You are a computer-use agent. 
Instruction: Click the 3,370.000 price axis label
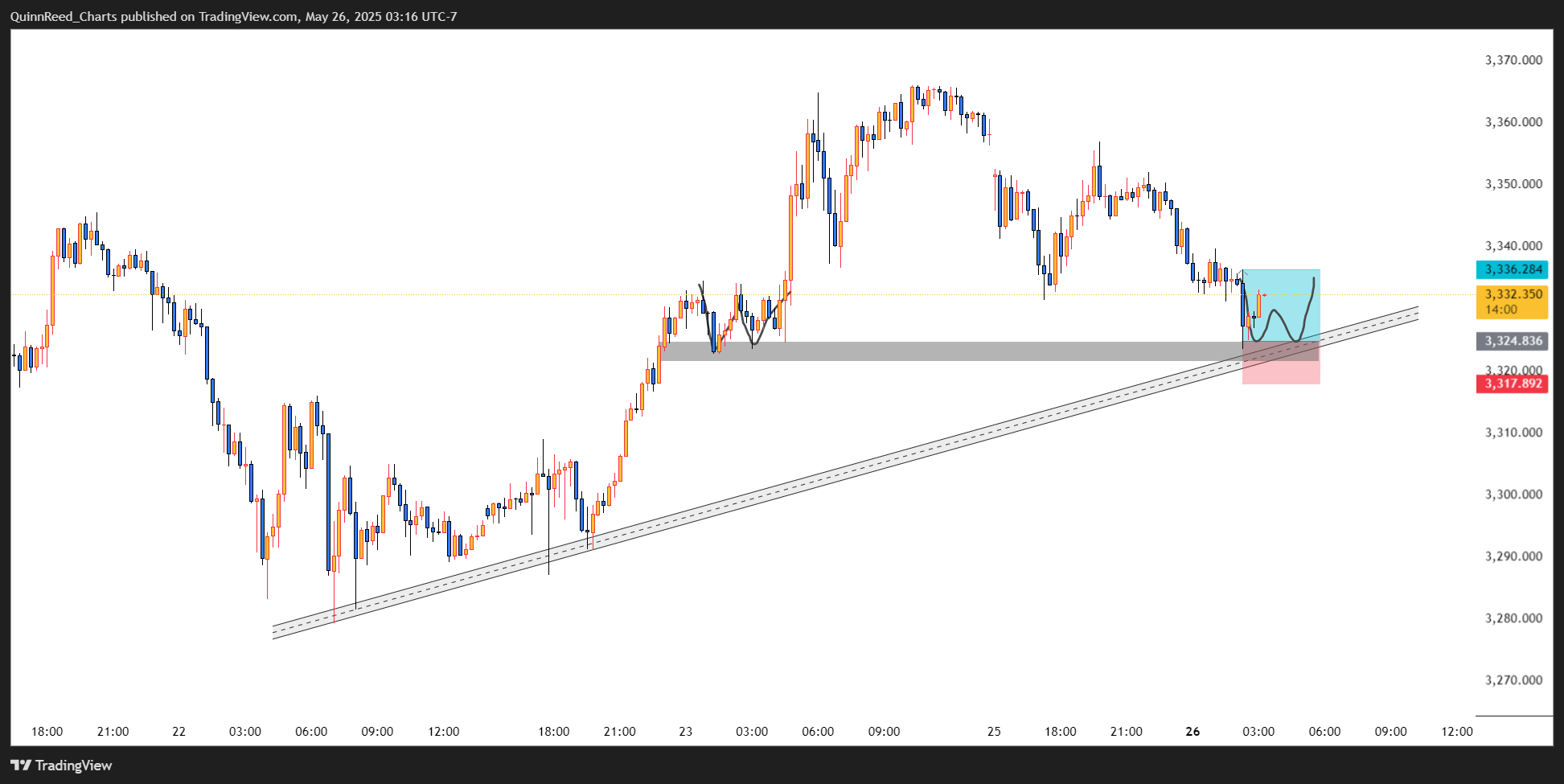click(x=1513, y=60)
